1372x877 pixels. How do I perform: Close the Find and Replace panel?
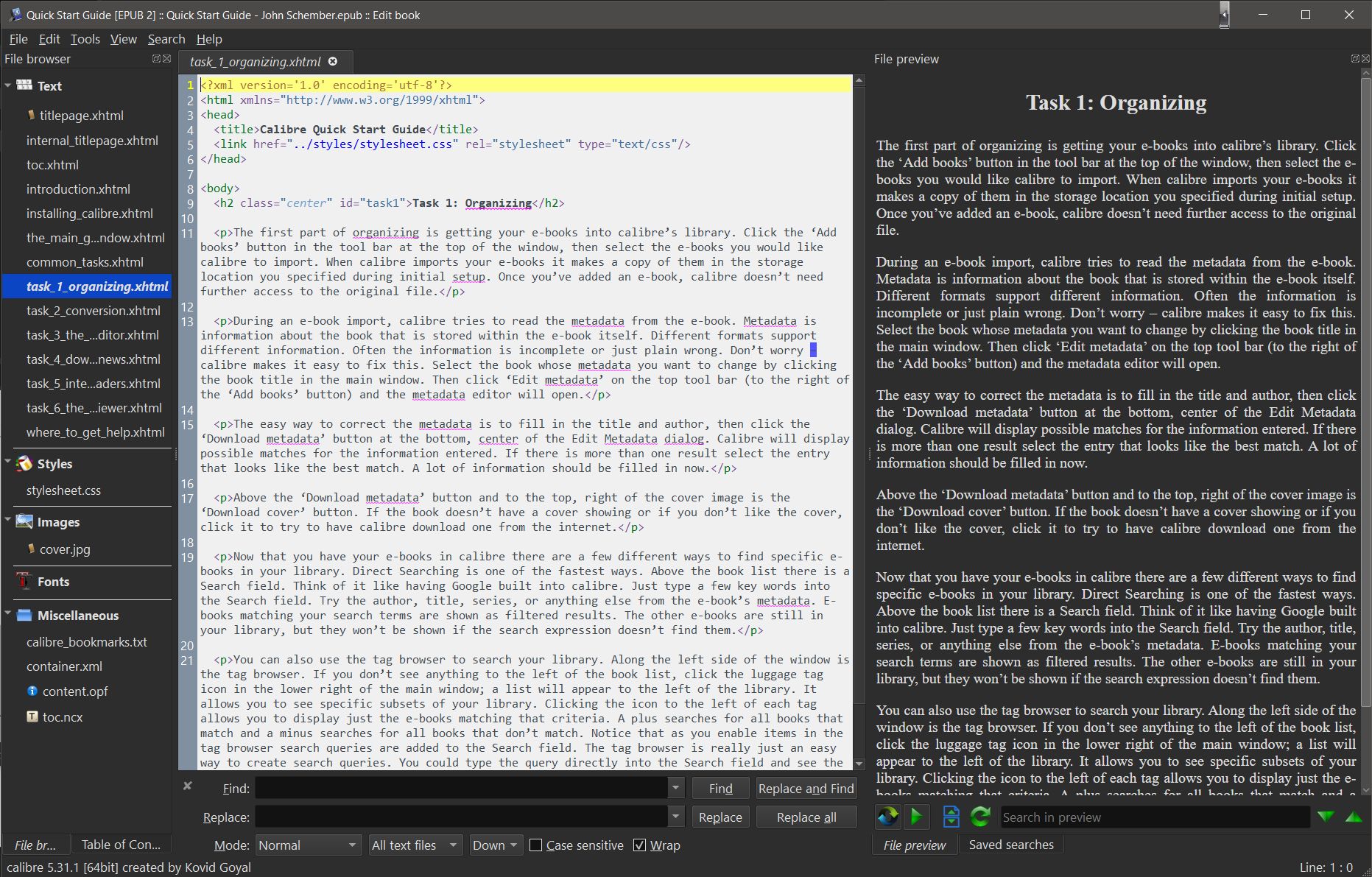click(x=188, y=786)
